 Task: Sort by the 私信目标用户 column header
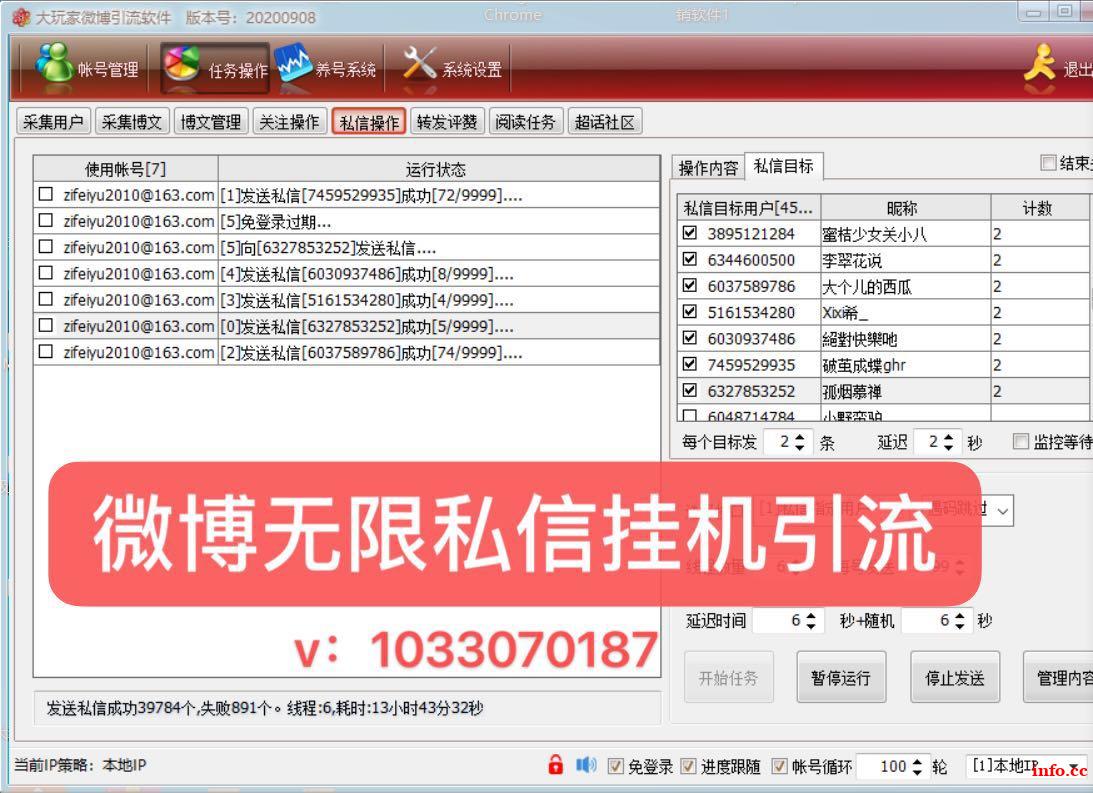point(749,208)
